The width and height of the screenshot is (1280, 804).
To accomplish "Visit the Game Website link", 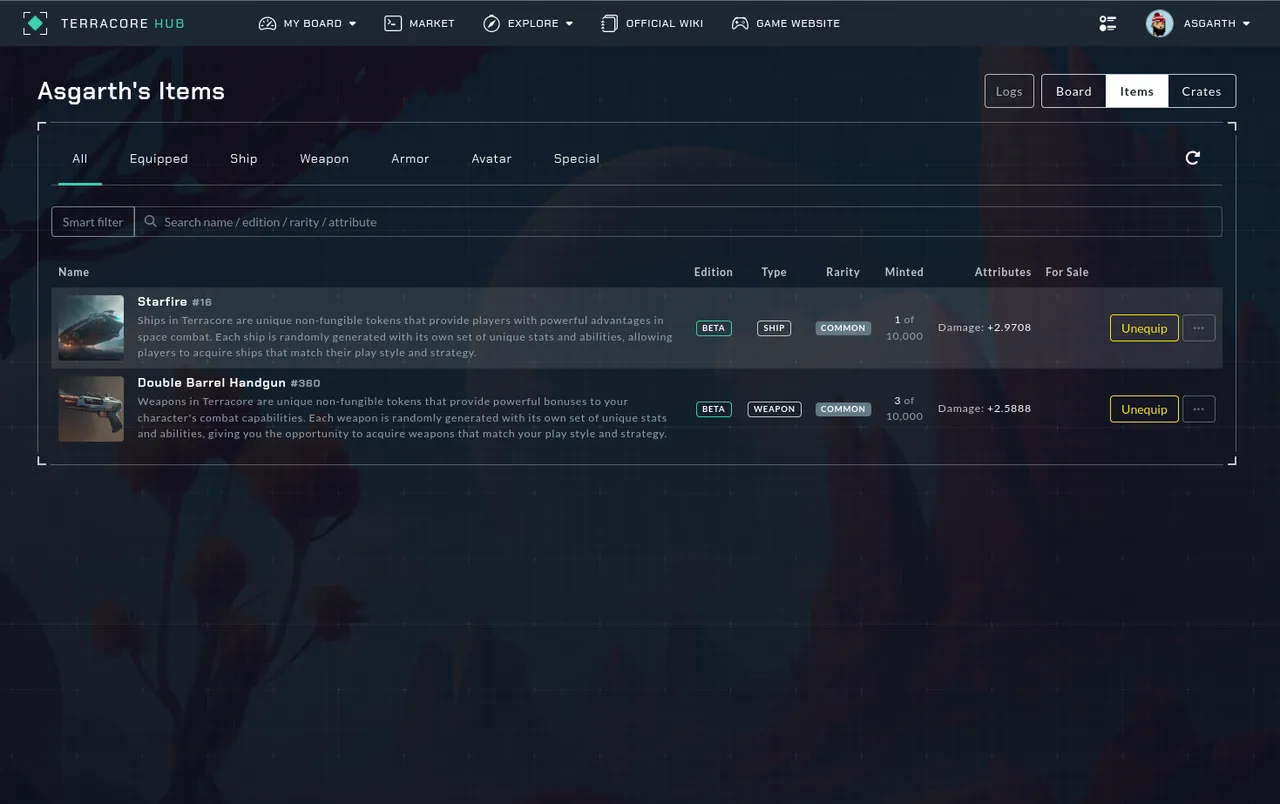I will (786, 23).
